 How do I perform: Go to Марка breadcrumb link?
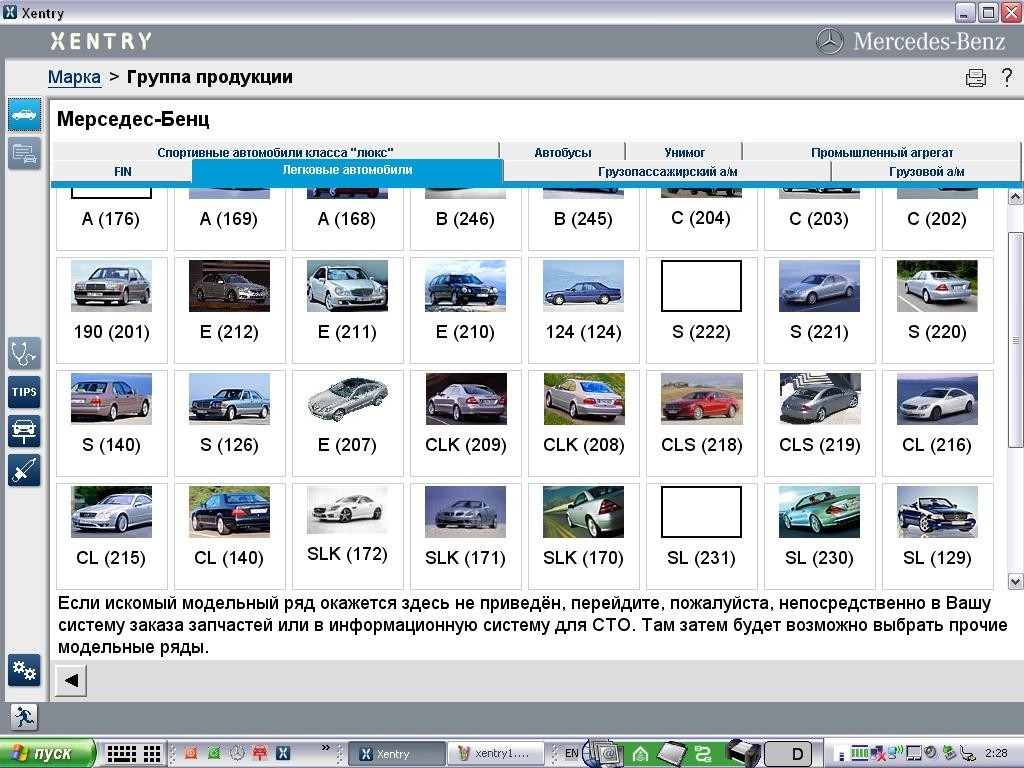pos(74,77)
